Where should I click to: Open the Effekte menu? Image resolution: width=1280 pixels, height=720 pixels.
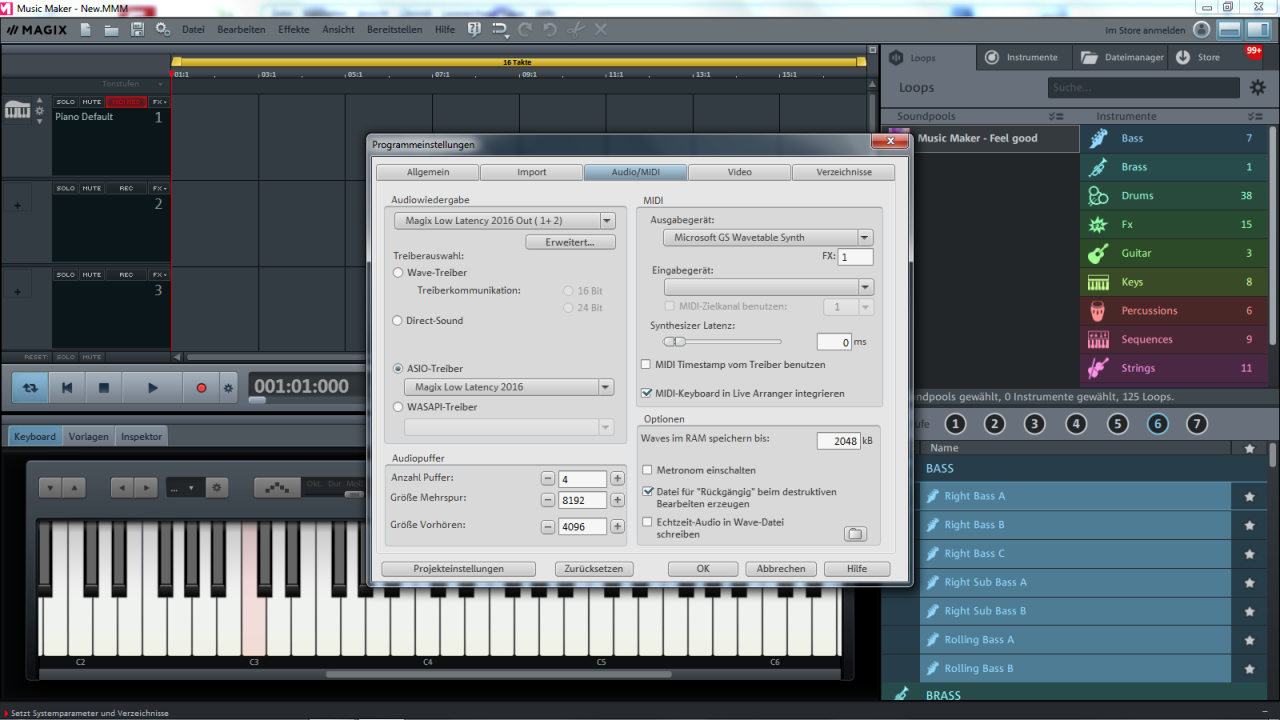(x=294, y=30)
